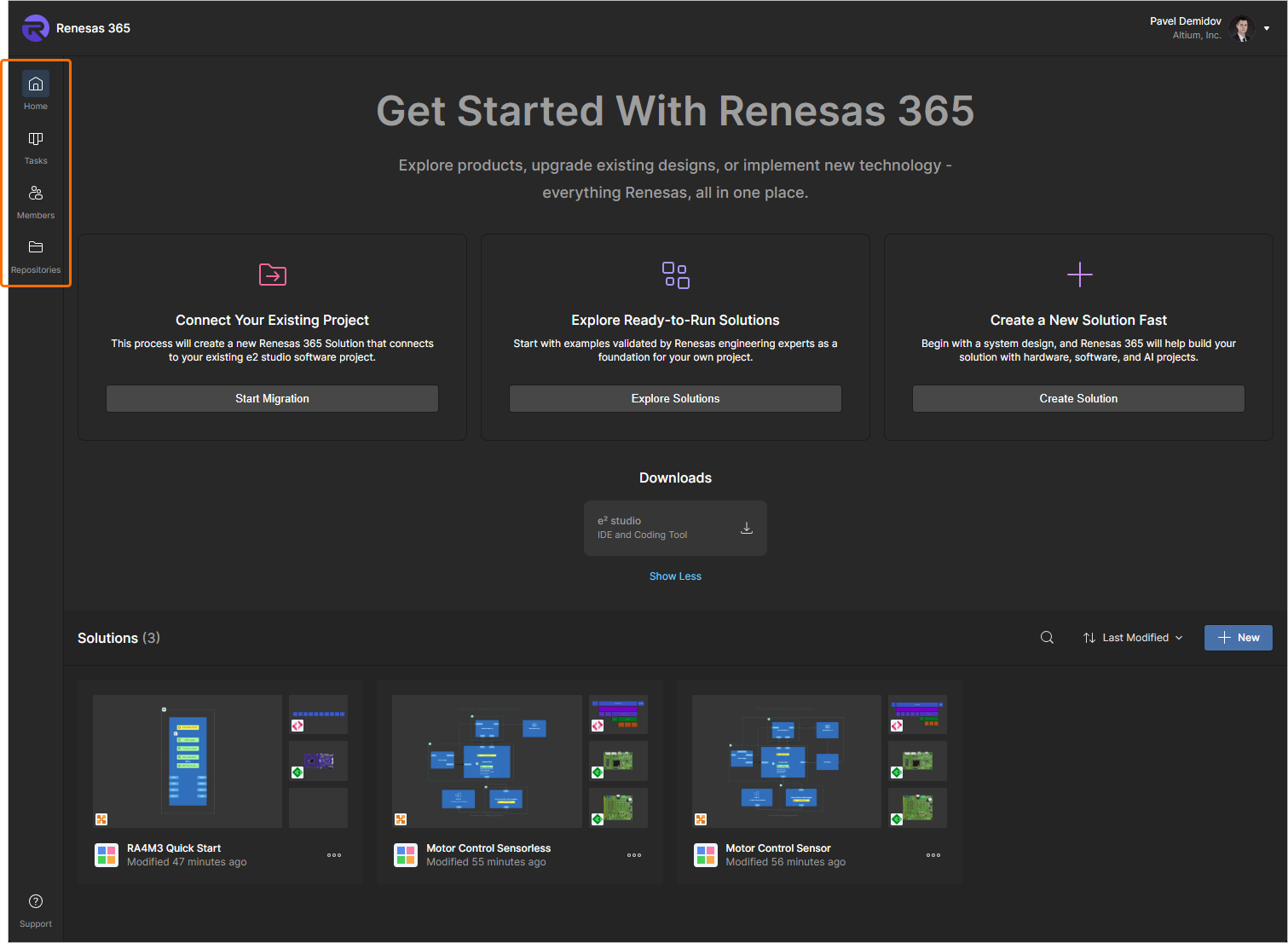Open the RA4M3 Quick Start main thumbnail
The image size is (1288, 943).
pyautogui.click(x=188, y=761)
